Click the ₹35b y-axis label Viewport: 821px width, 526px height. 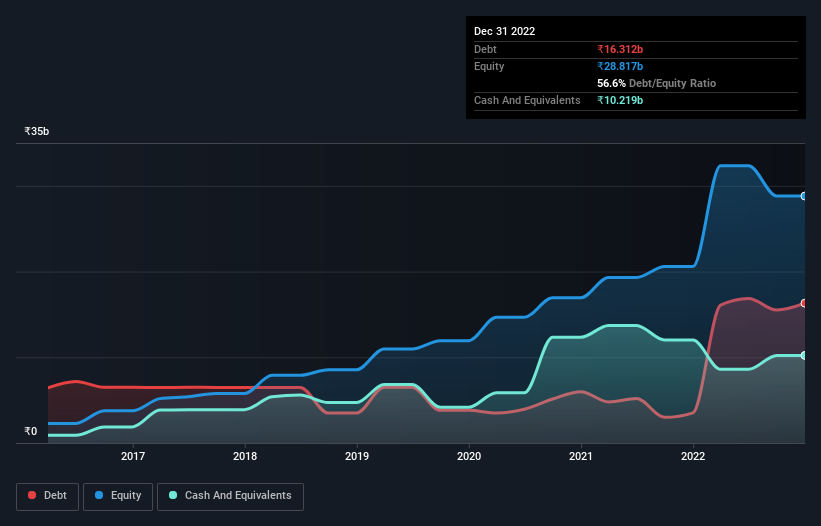pos(37,131)
